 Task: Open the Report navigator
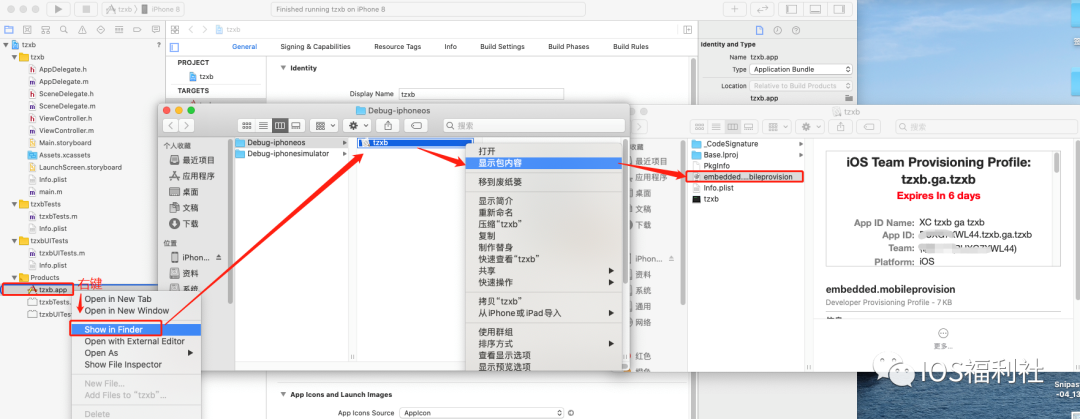156,30
